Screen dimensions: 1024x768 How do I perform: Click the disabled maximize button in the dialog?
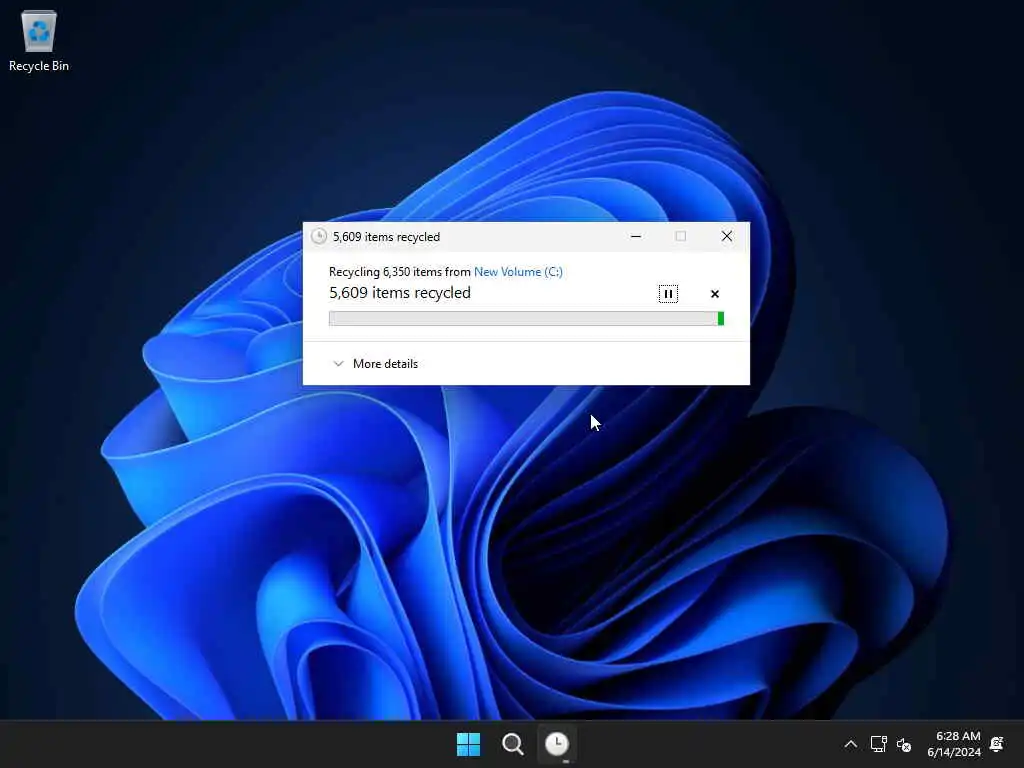point(680,236)
